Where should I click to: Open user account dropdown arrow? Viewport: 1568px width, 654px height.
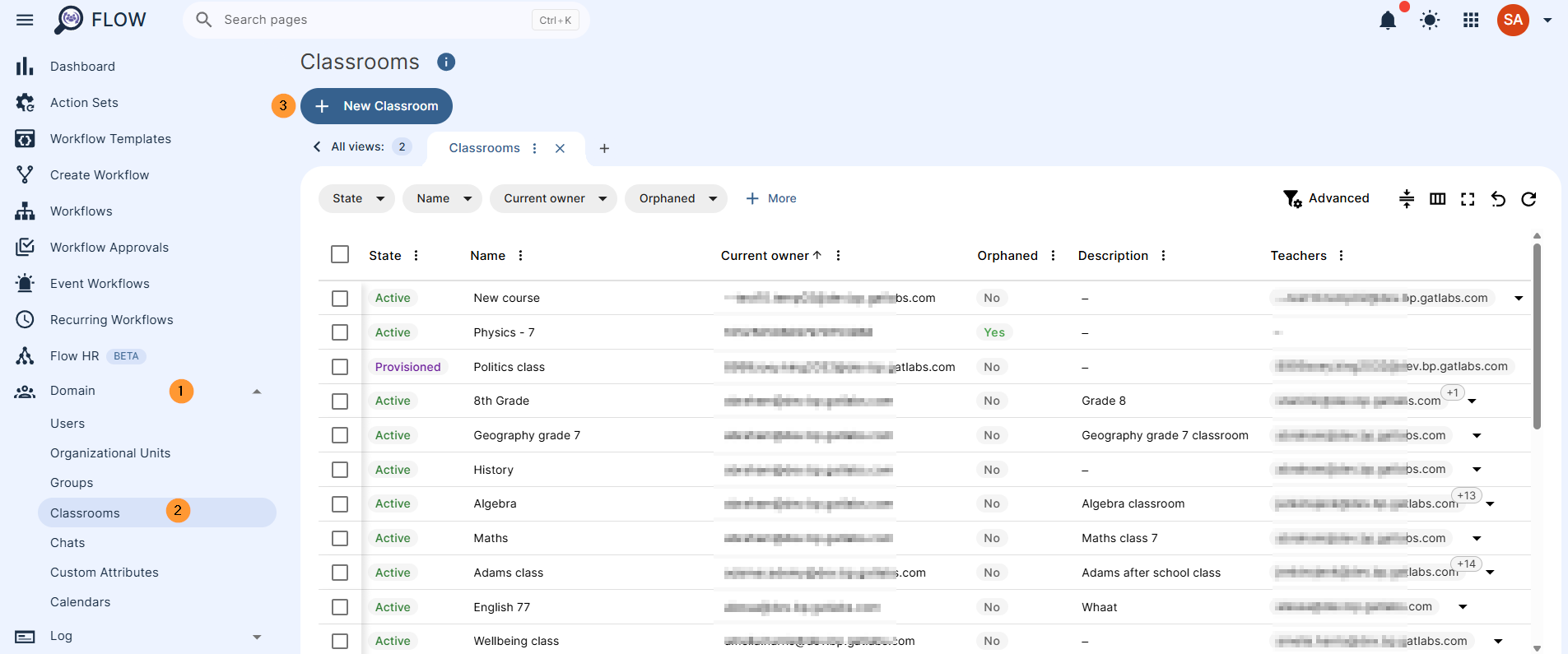pyautogui.click(x=1547, y=20)
